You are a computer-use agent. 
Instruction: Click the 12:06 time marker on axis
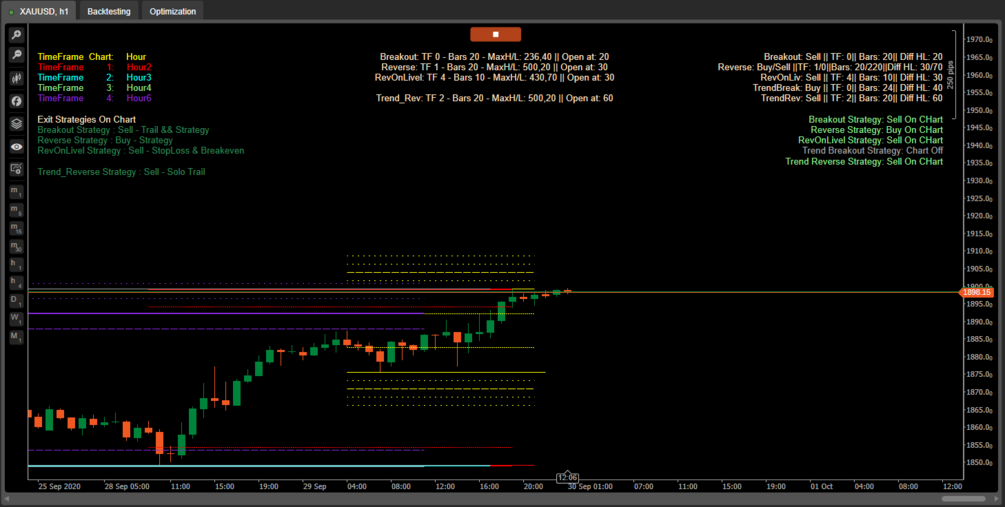pos(567,477)
